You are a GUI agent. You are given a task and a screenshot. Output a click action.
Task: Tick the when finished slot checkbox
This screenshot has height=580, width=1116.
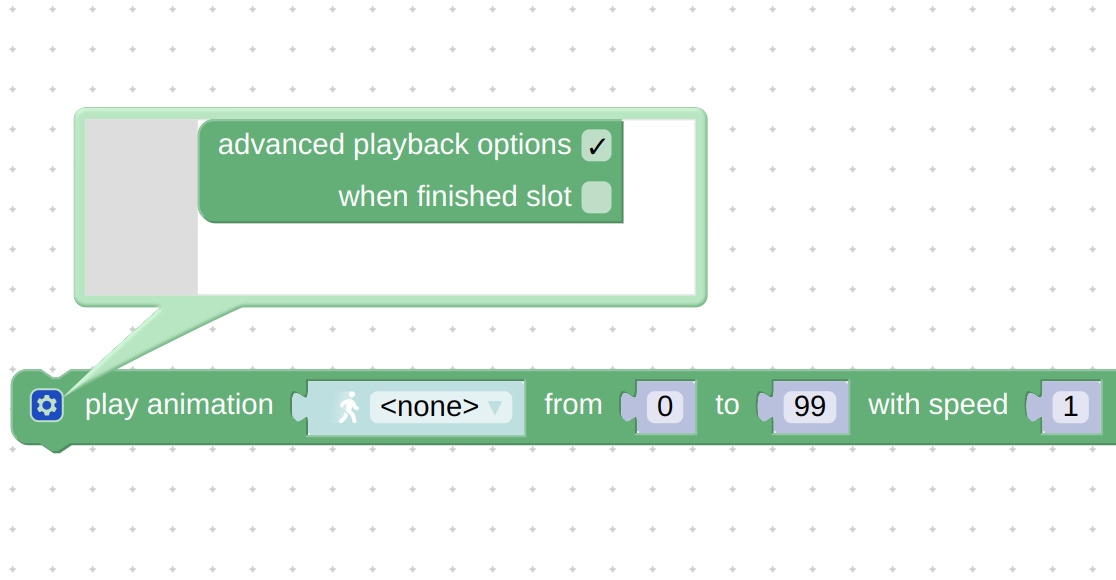point(596,197)
